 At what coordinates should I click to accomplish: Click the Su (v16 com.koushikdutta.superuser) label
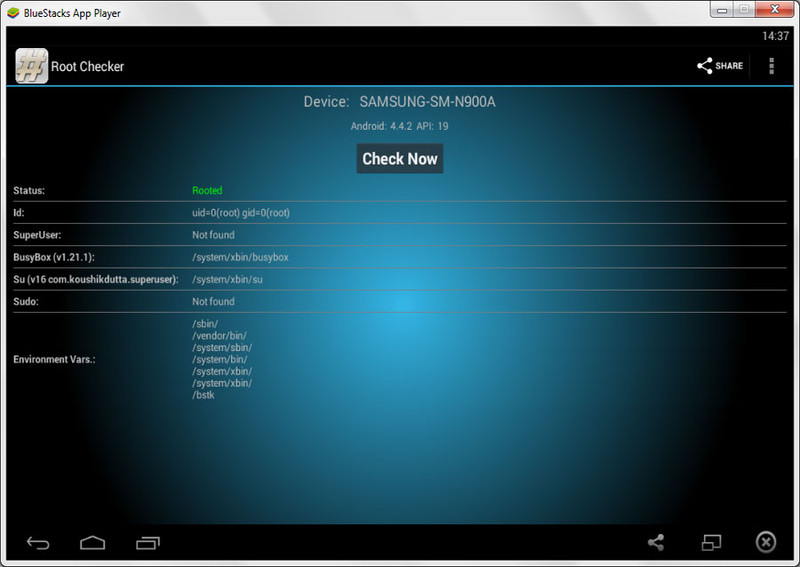point(96,280)
